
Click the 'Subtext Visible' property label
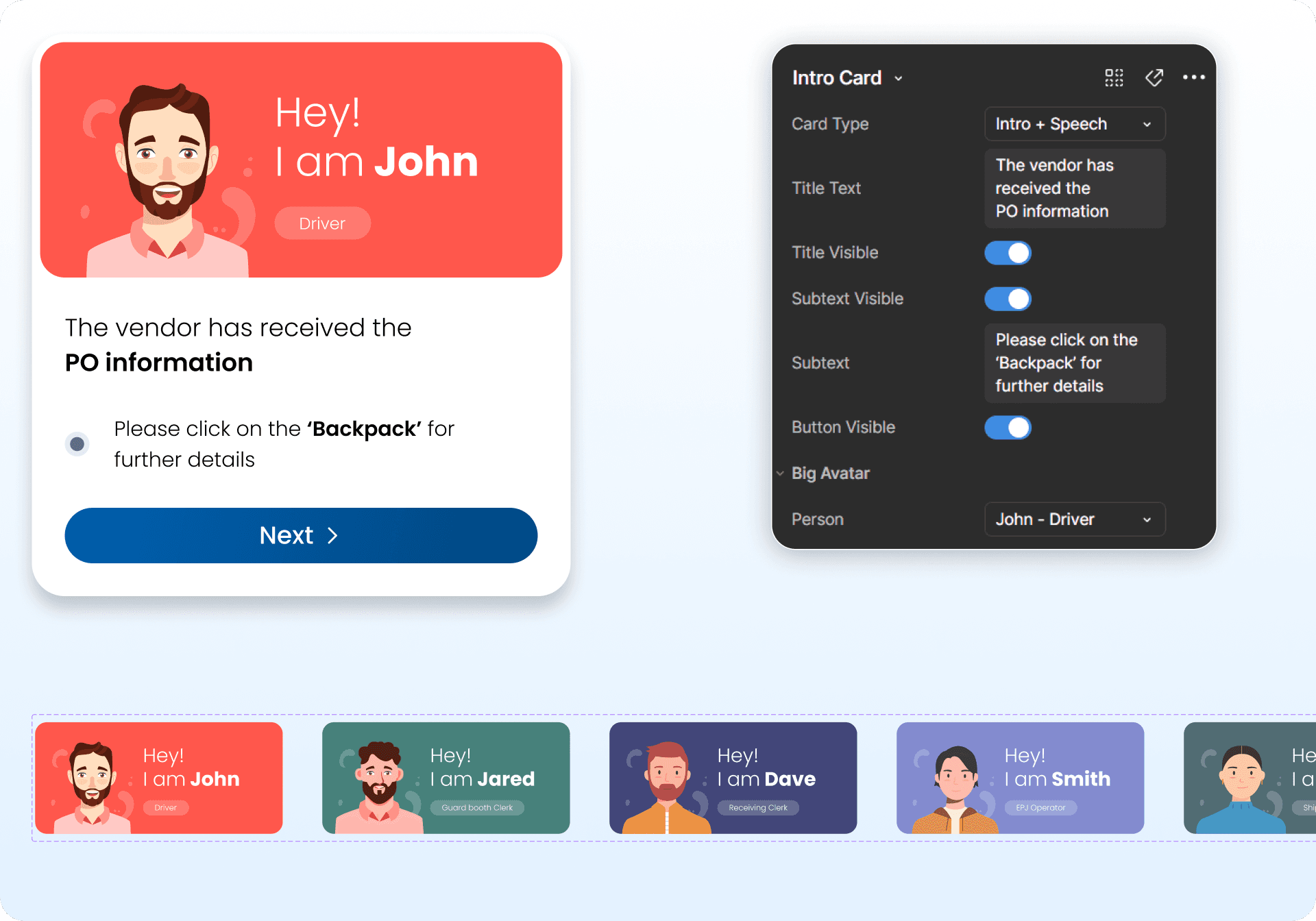click(848, 299)
